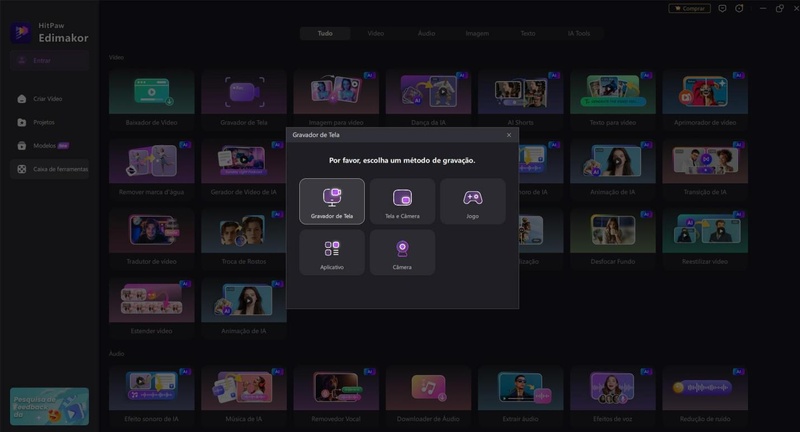Select the Aplicativo recording method
The image size is (800, 432).
[331, 252]
